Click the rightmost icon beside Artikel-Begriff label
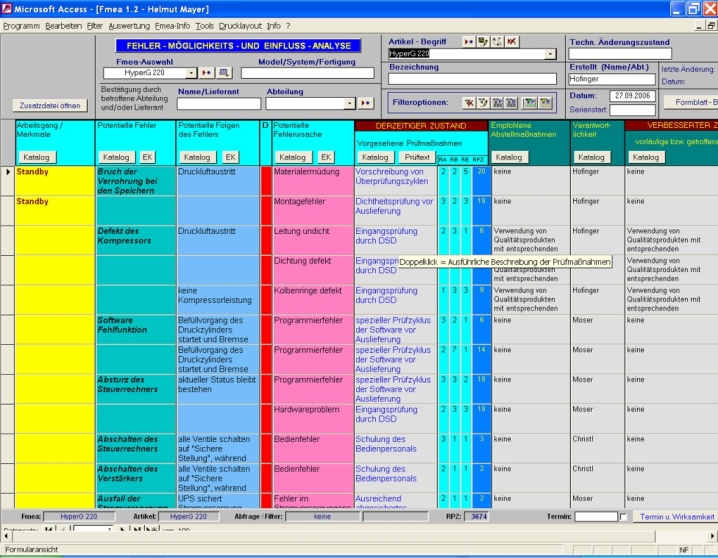The width and height of the screenshot is (718, 558). (x=511, y=41)
